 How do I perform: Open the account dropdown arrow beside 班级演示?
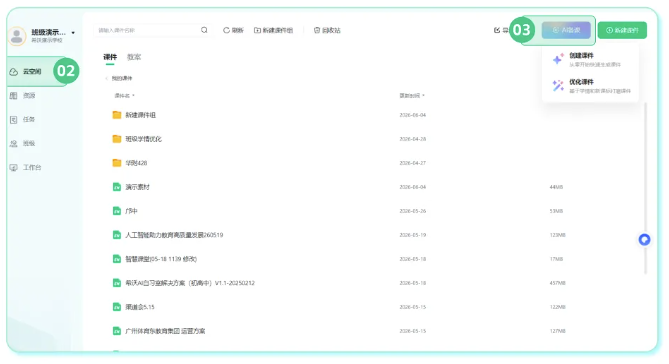coord(73,32)
